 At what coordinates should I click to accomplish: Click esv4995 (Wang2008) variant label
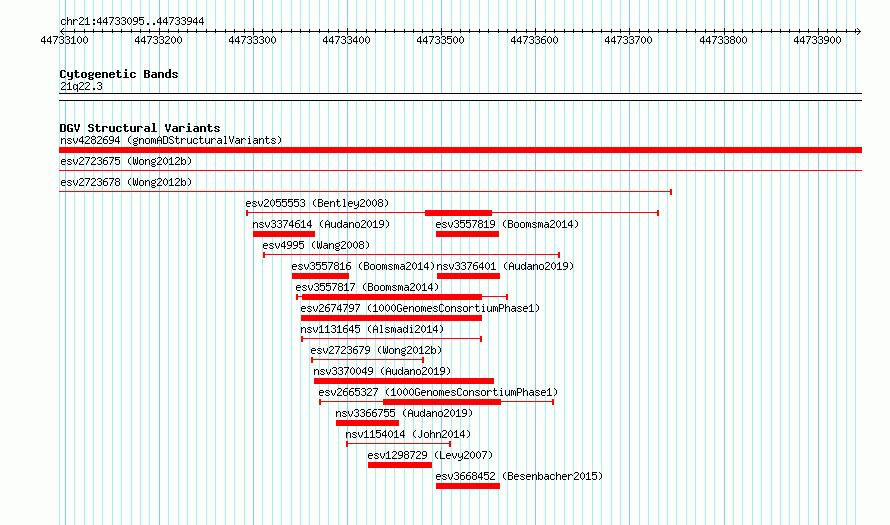click(x=316, y=245)
